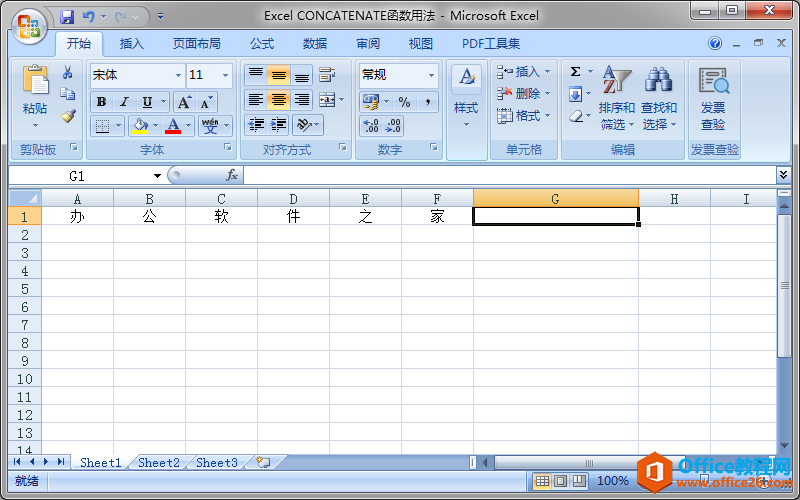Image resolution: width=800 pixels, height=500 pixels.
Task: Open 排序和筛选 sort and filter
Action: pos(616,97)
